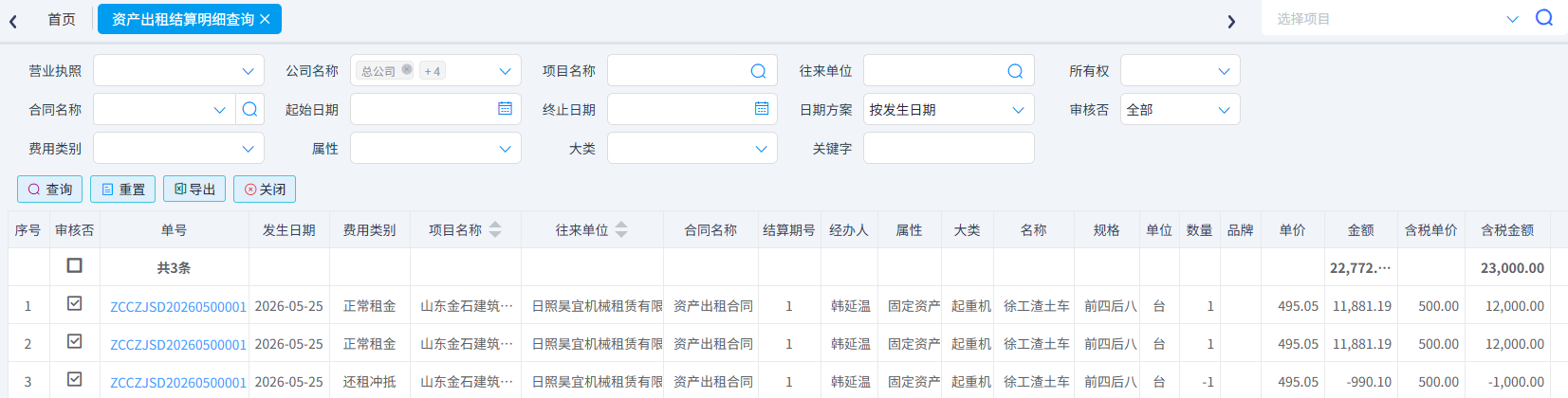Toggle the 审核否 checkbox in row 1

point(75,303)
